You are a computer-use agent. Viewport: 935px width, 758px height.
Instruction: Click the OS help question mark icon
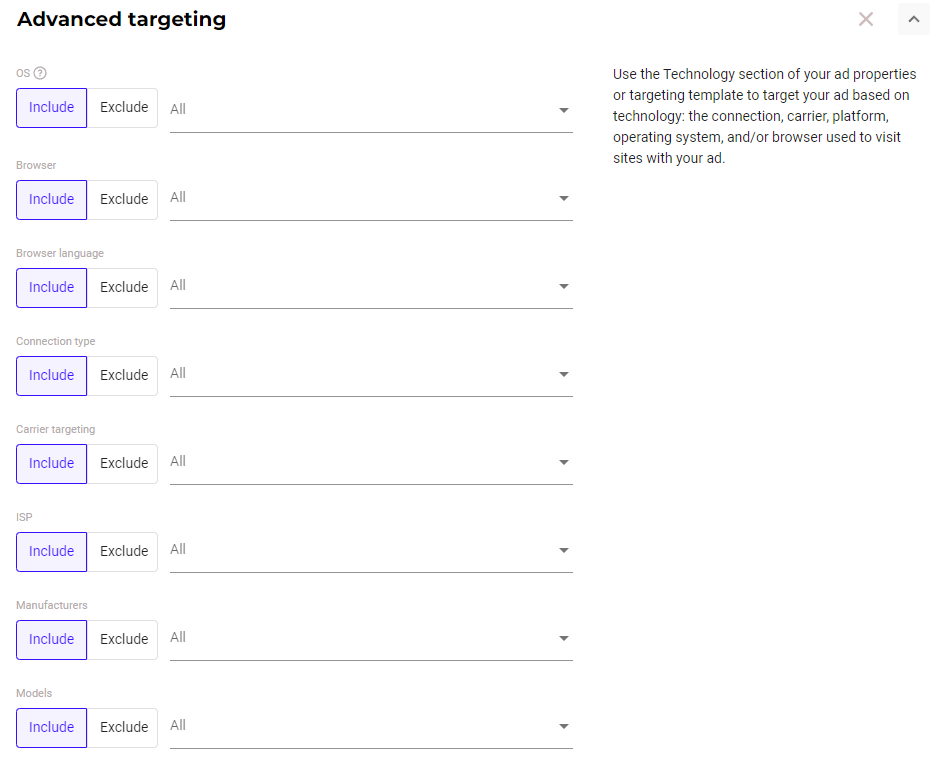40,73
